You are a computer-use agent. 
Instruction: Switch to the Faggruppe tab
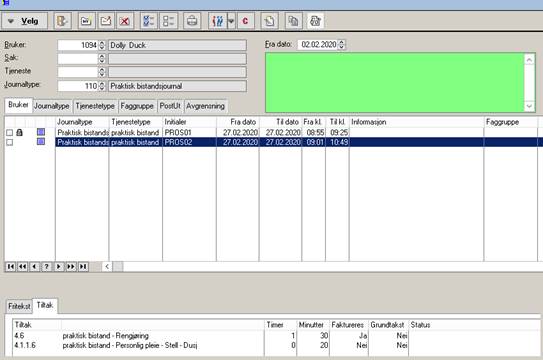[137, 106]
